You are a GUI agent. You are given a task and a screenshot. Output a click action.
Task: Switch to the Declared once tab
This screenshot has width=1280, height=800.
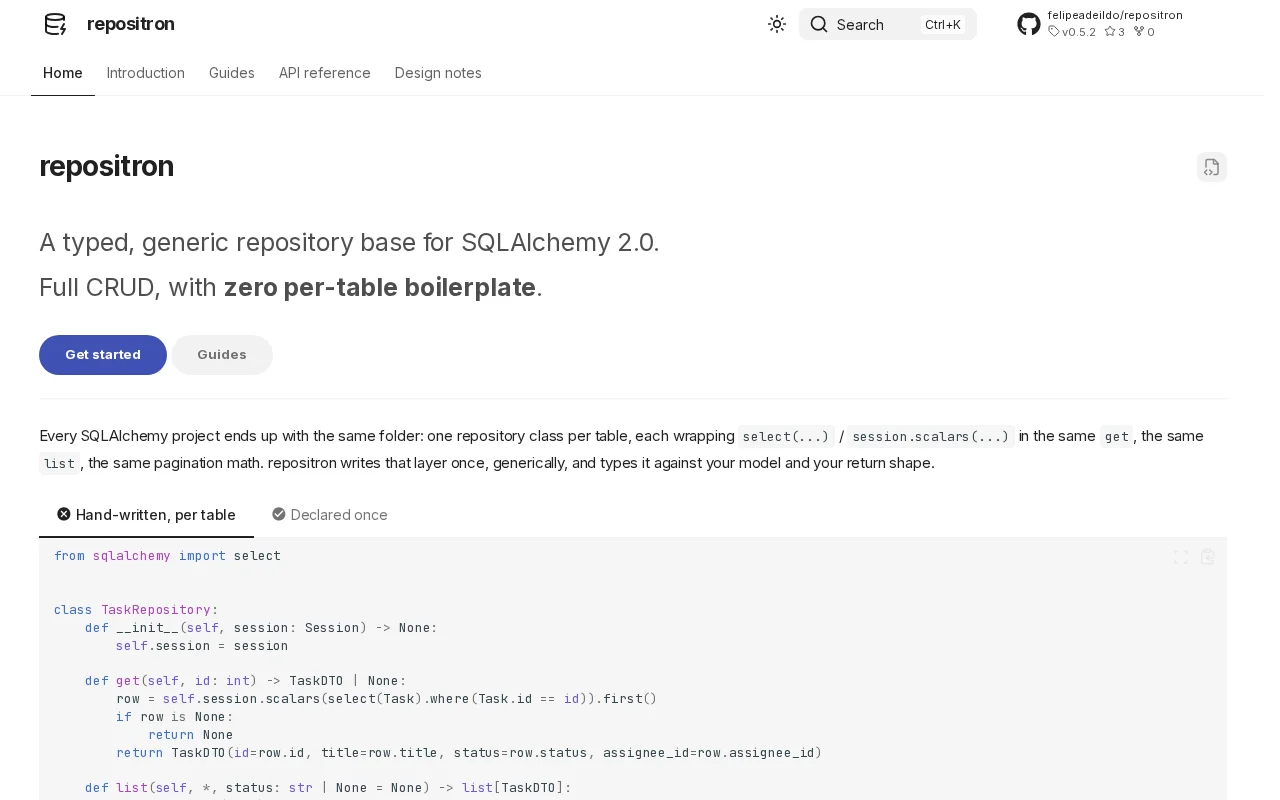click(x=330, y=515)
